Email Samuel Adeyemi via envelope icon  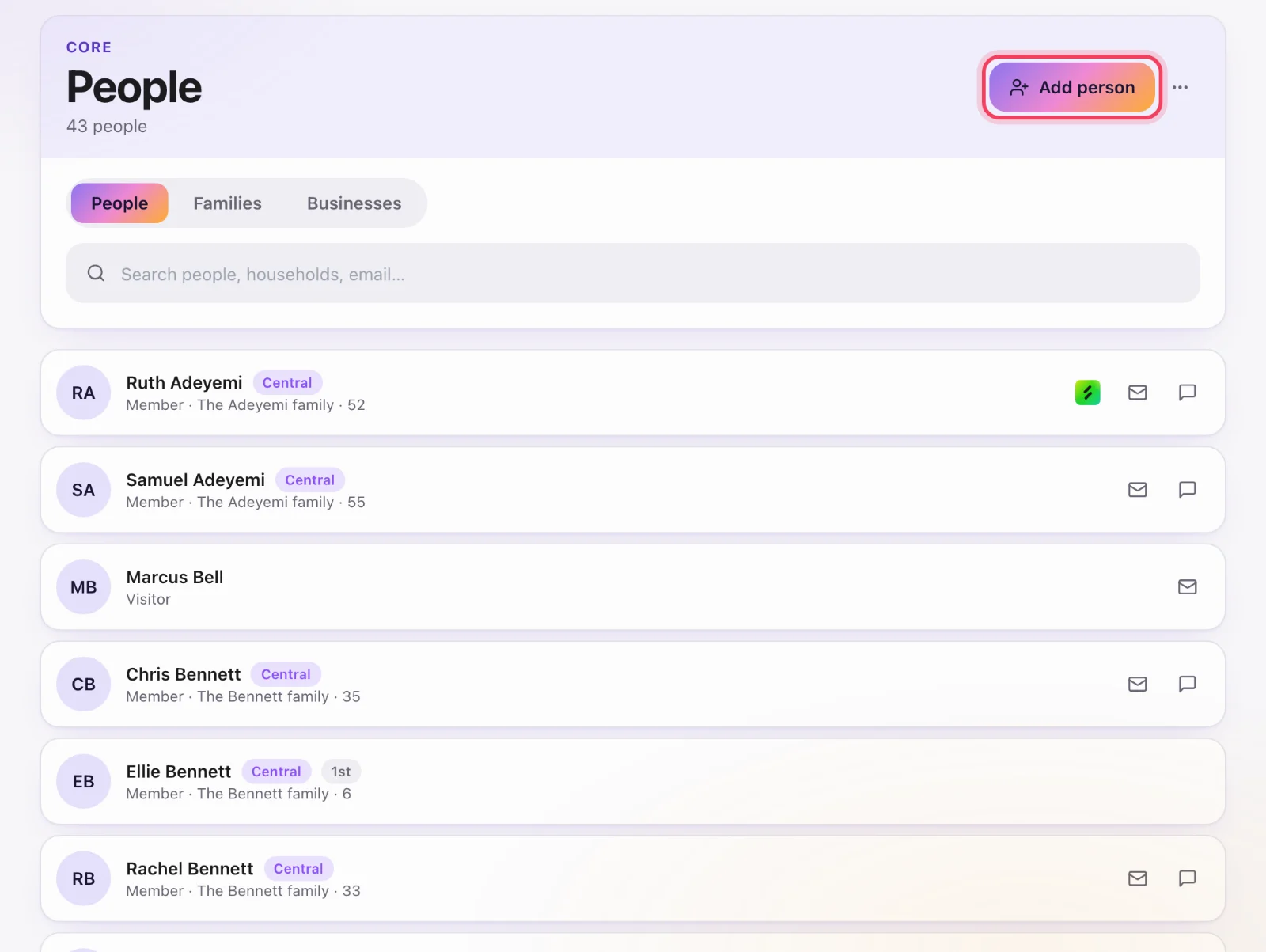1137,490
